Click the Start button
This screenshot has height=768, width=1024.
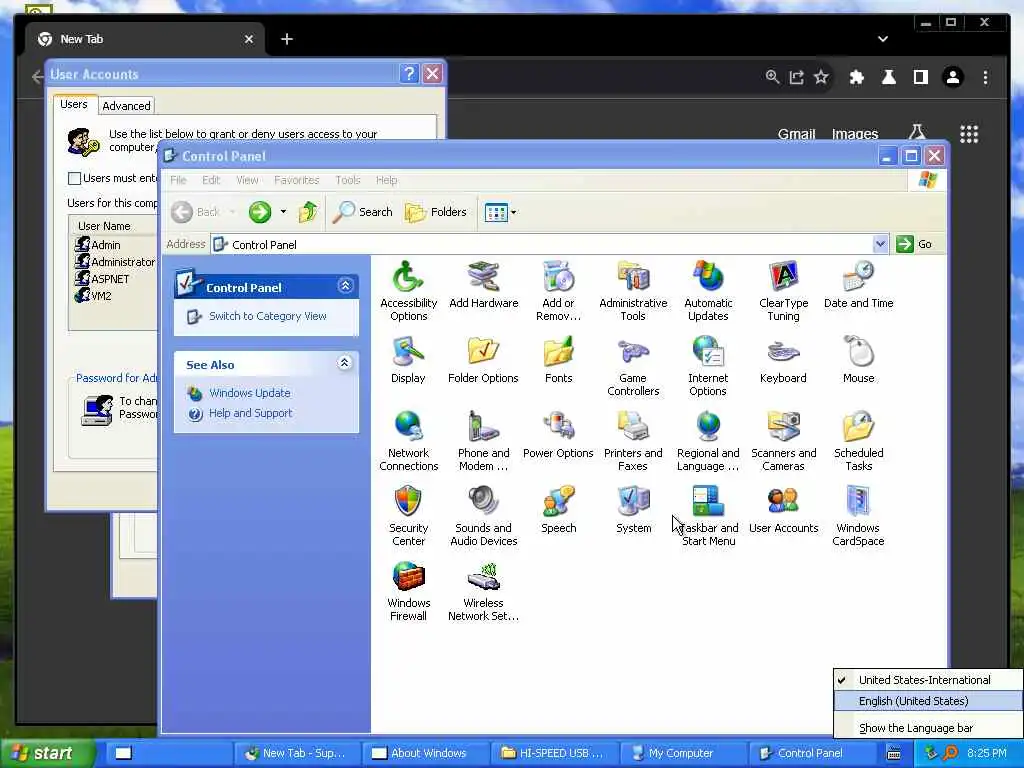[x=47, y=754]
